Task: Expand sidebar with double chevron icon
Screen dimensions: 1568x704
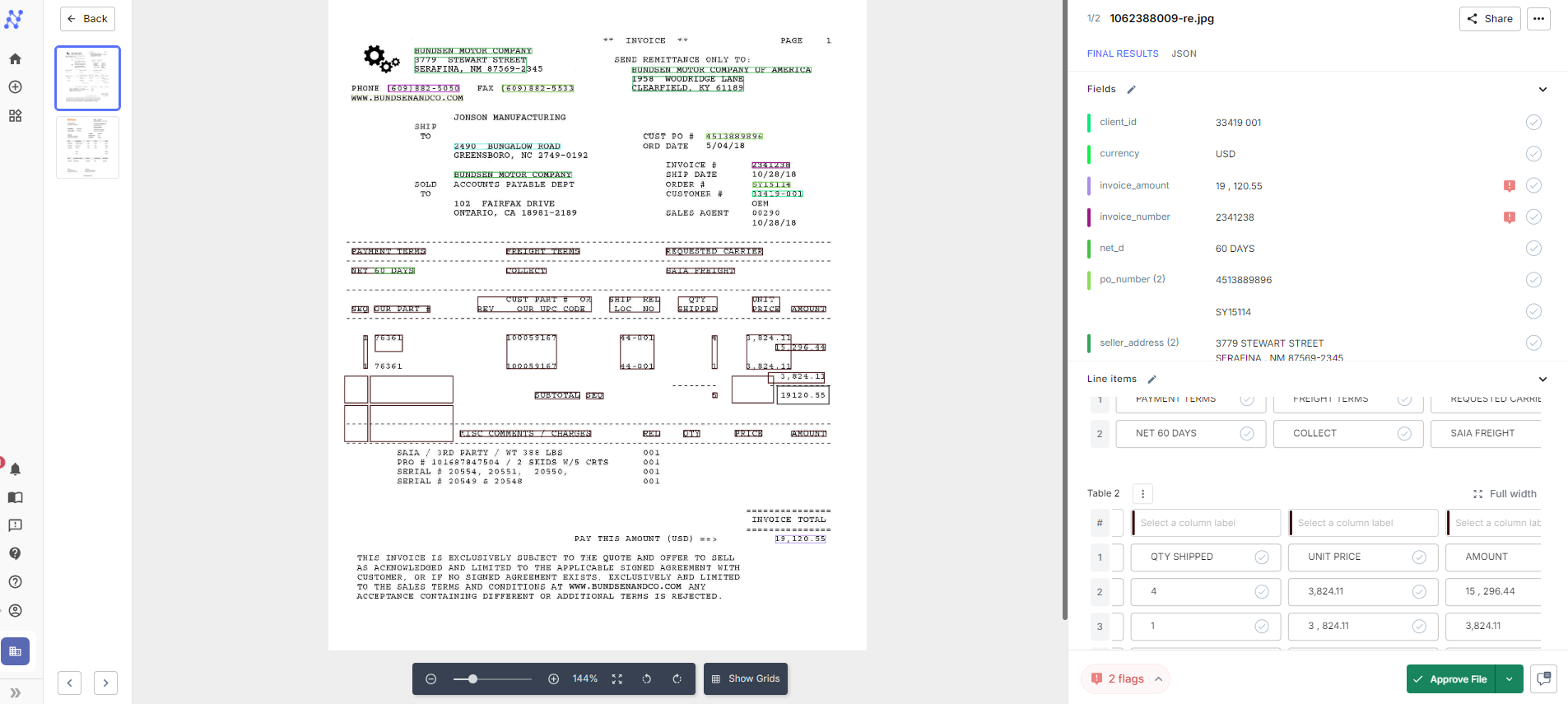Action: point(15,692)
